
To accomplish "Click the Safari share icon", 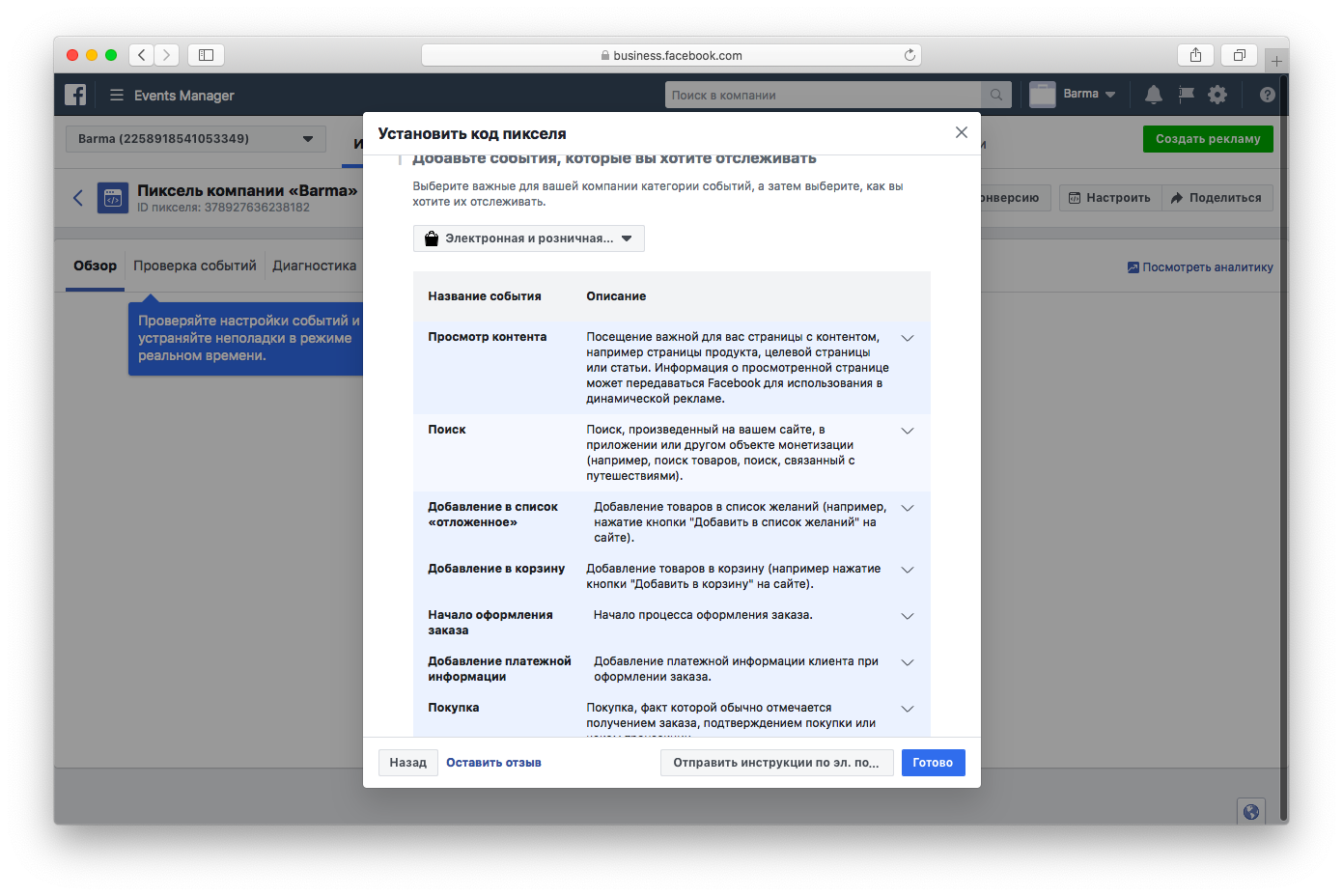I will (x=1195, y=55).
